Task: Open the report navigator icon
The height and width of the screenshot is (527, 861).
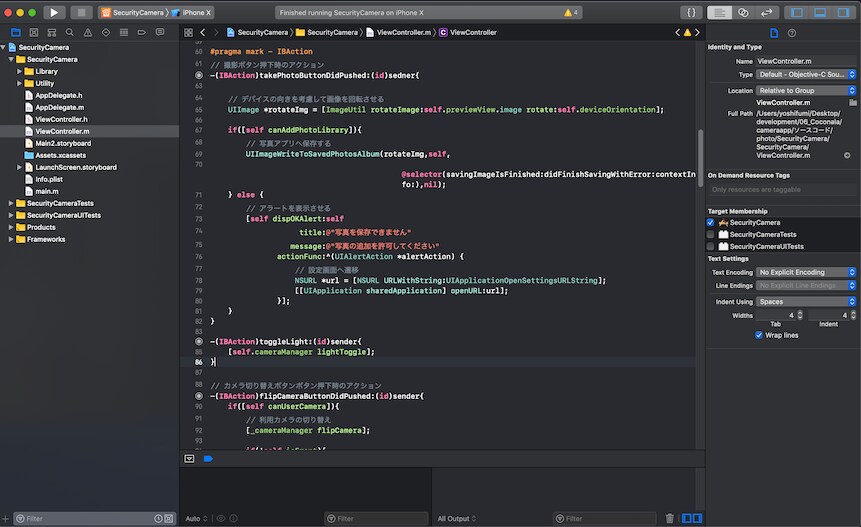Action: 160,32
